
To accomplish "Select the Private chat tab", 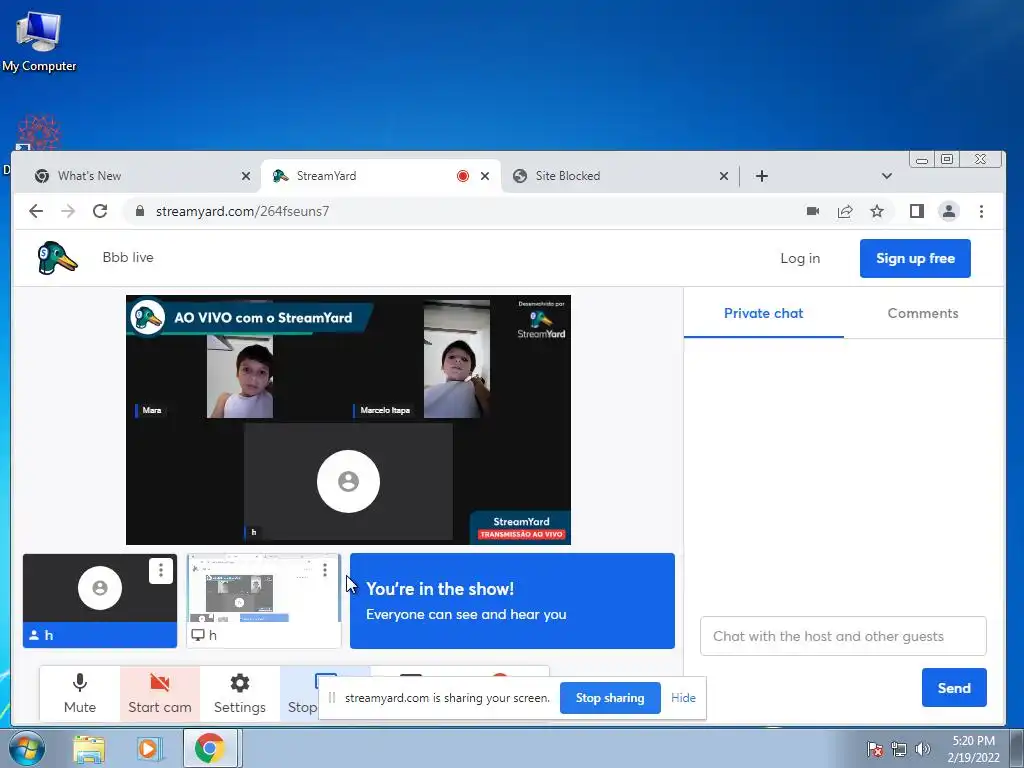I will click(x=763, y=313).
